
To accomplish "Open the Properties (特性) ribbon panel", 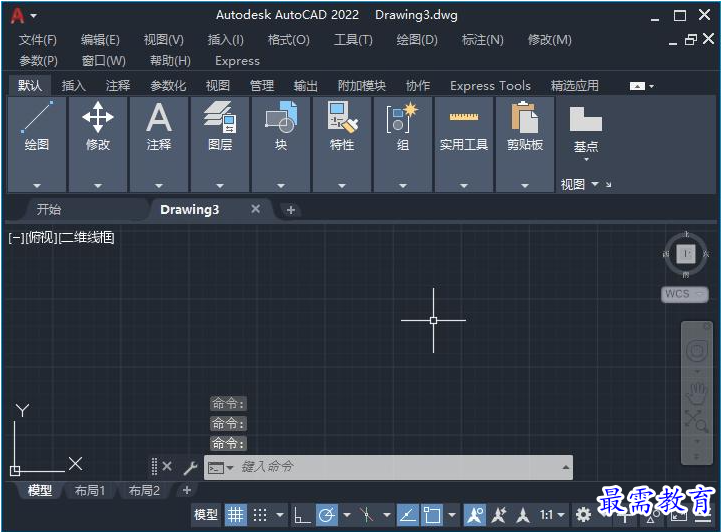I will coord(342,143).
